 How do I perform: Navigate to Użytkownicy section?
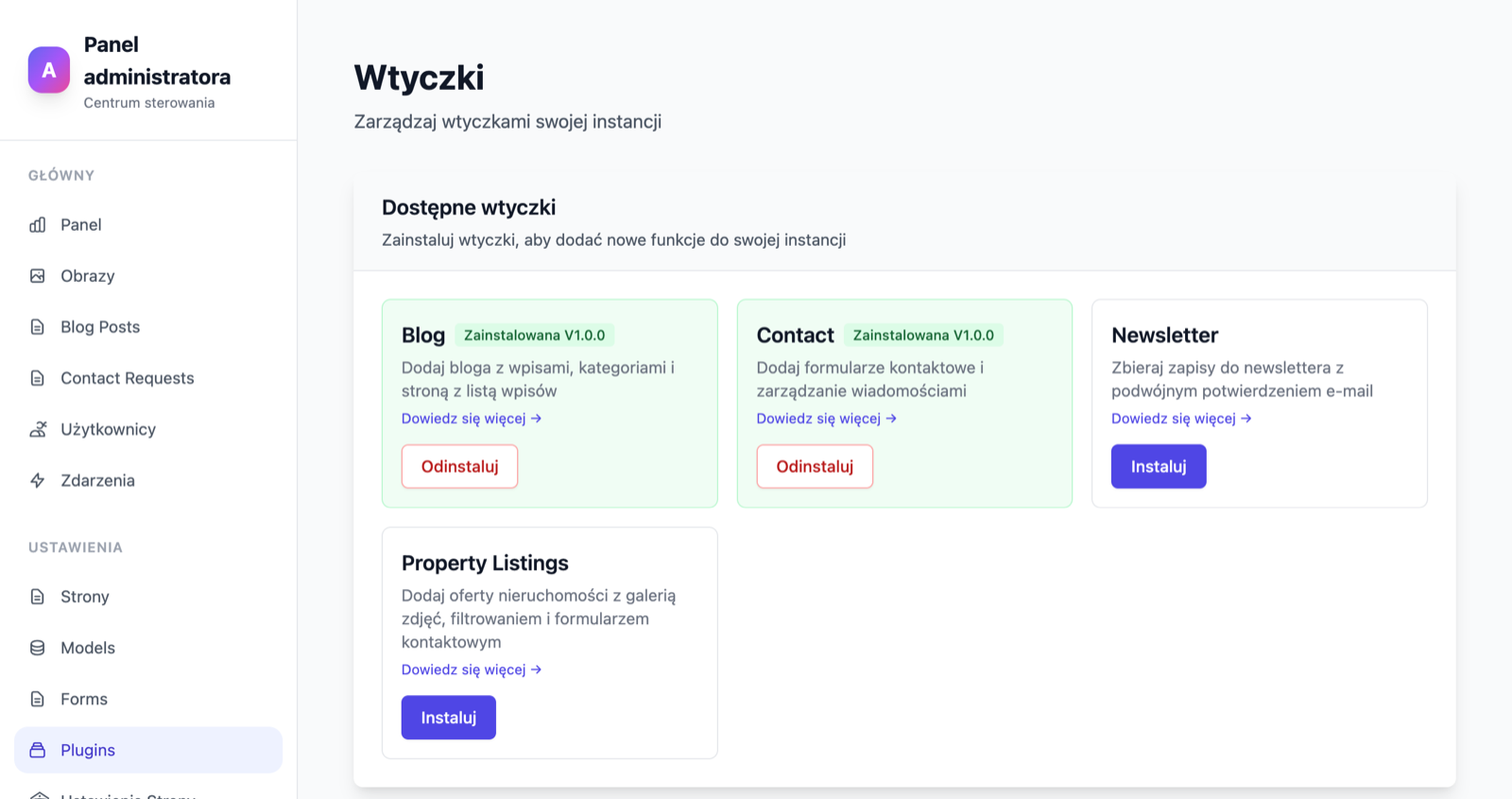[148, 429]
